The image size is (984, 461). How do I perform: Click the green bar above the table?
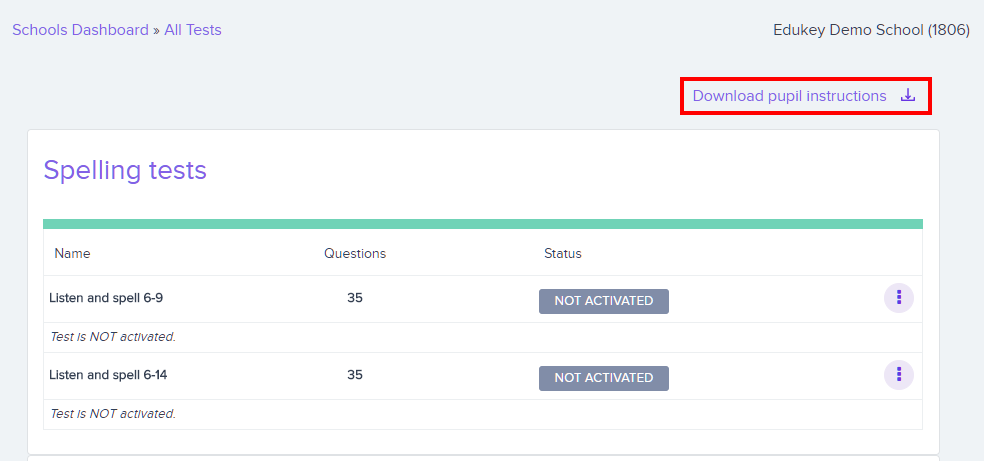483,224
